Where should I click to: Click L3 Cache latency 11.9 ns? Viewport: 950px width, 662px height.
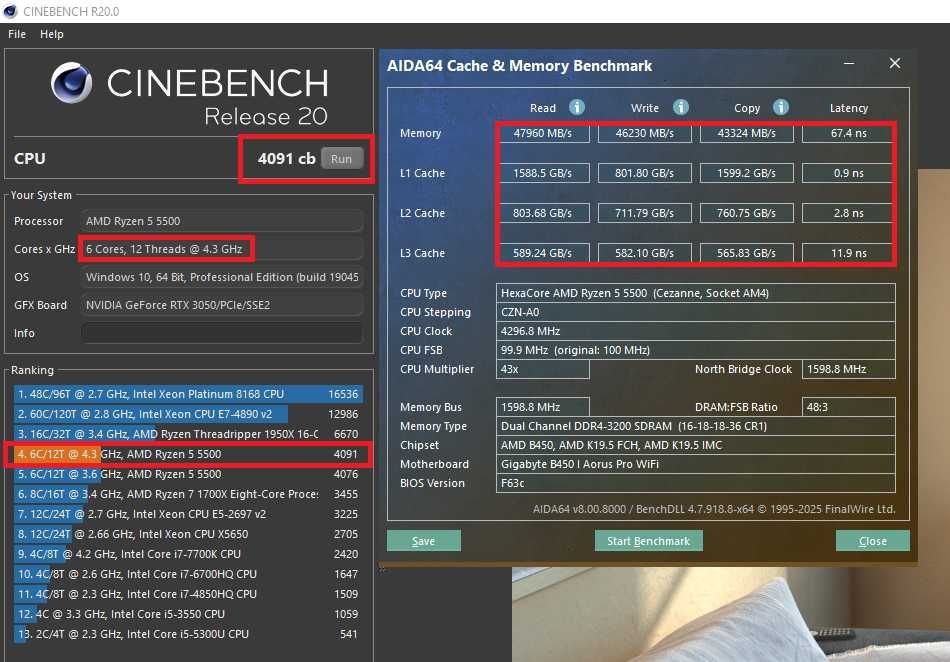point(848,253)
